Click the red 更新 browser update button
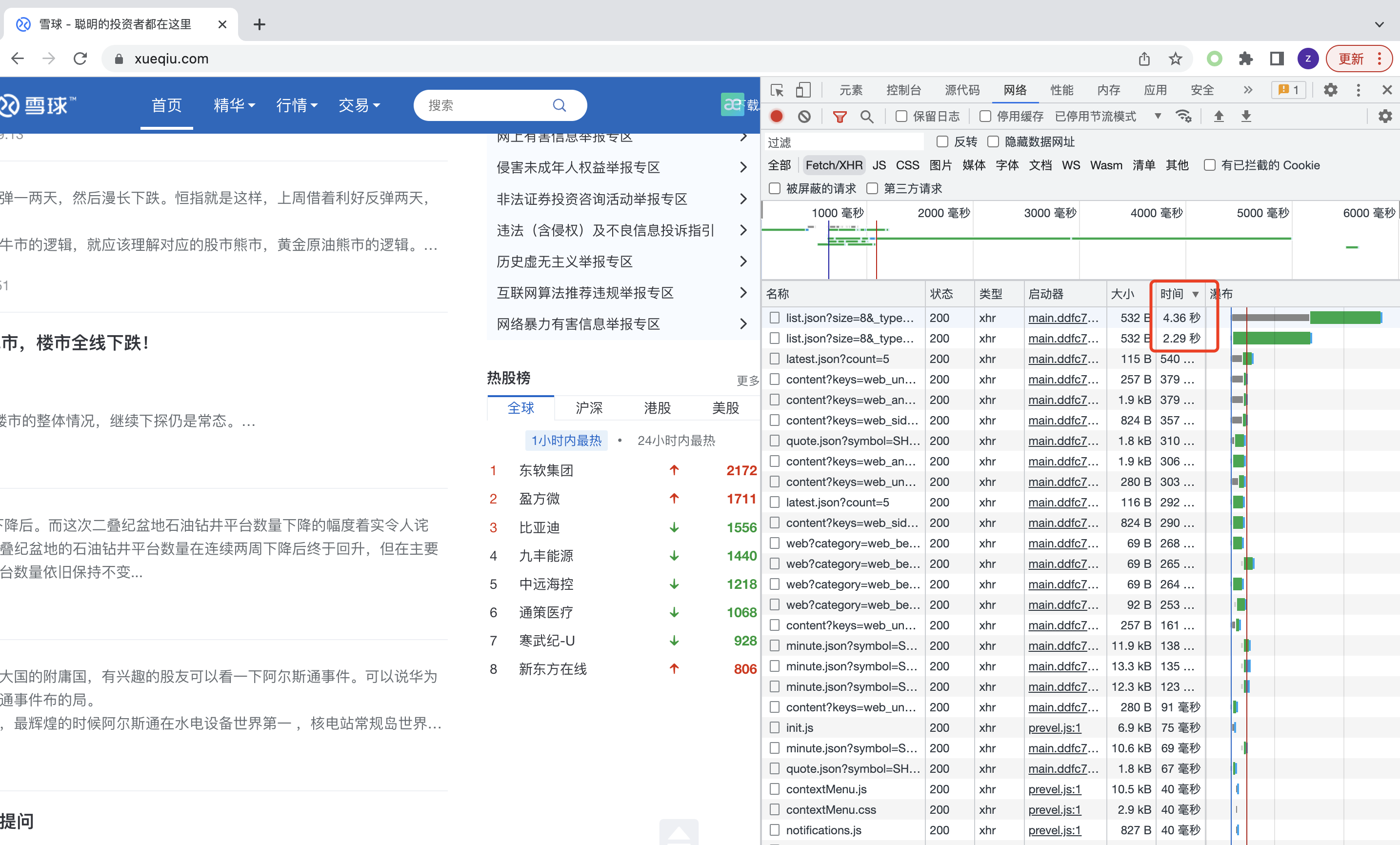Viewport: 1400px width, 845px height. point(1359,59)
